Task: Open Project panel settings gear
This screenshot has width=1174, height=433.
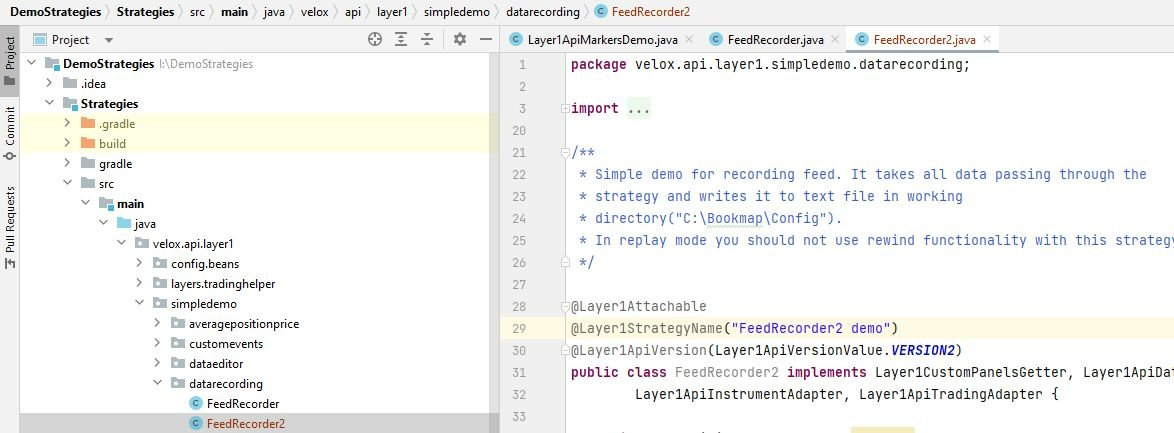Action: [460, 39]
